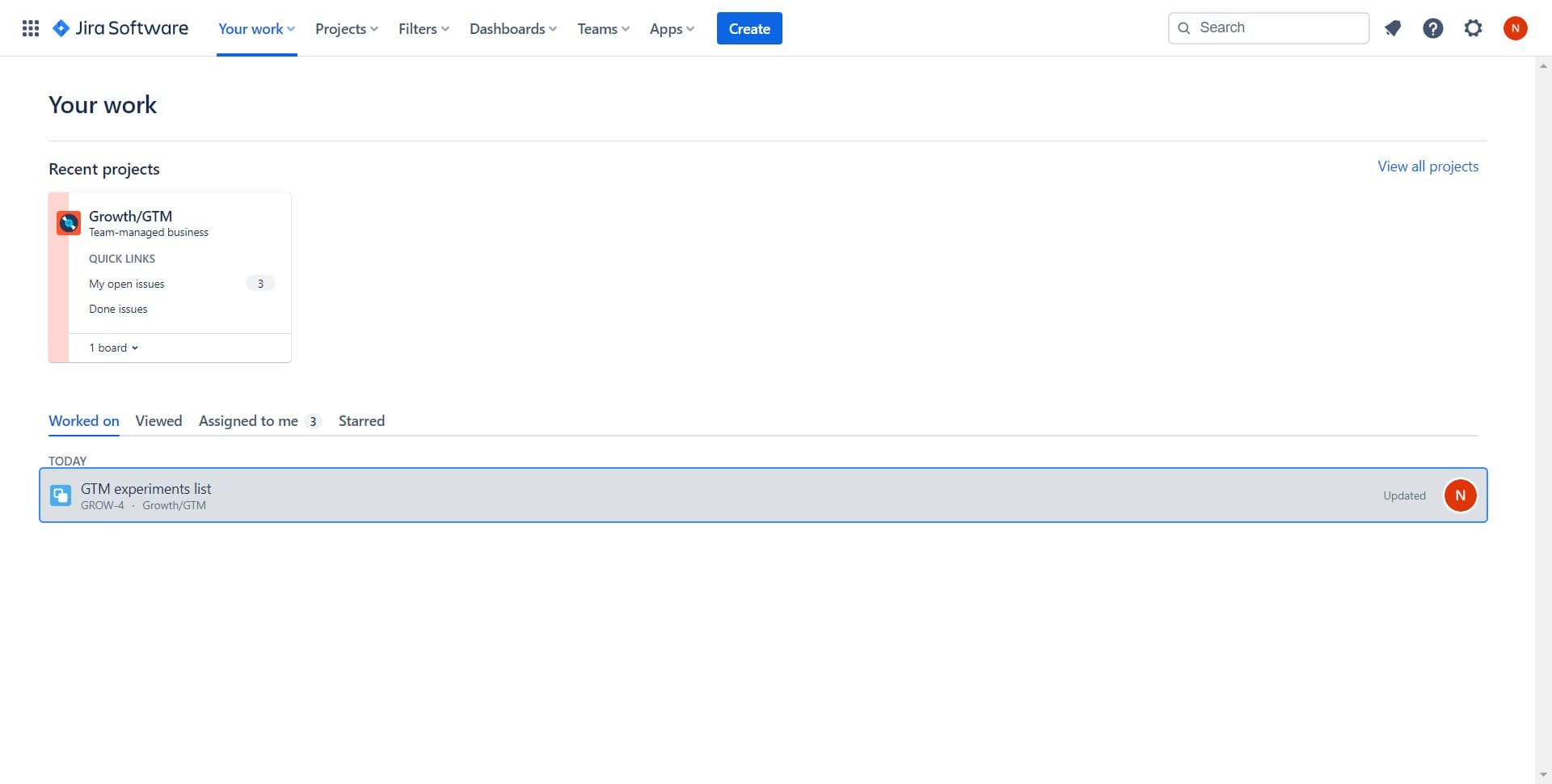Open the Atlassian app switcher grid
The width and height of the screenshot is (1552, 784).
(x=30, y=27)
